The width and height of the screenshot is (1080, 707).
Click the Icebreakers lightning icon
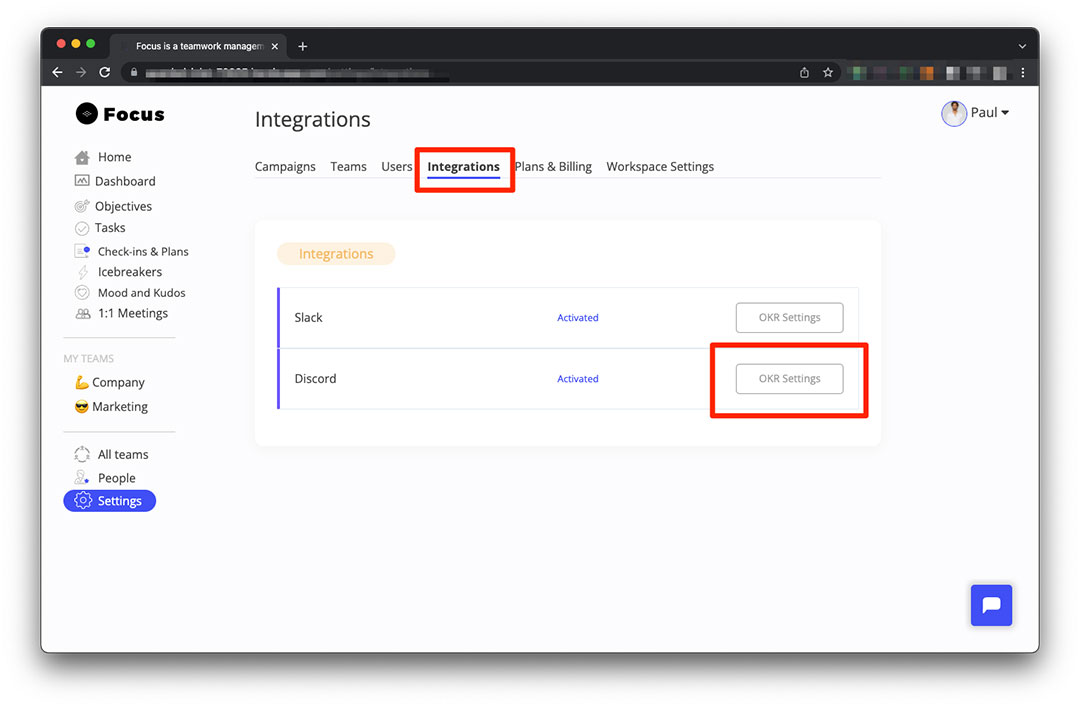coord(83,272)
